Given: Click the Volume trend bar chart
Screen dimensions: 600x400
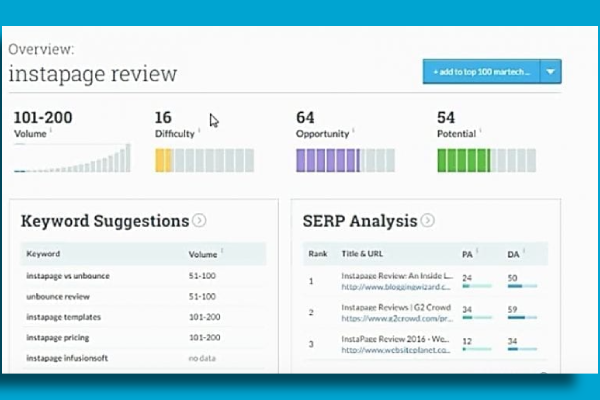Looking at the screenshot, I should pos(72,158).
